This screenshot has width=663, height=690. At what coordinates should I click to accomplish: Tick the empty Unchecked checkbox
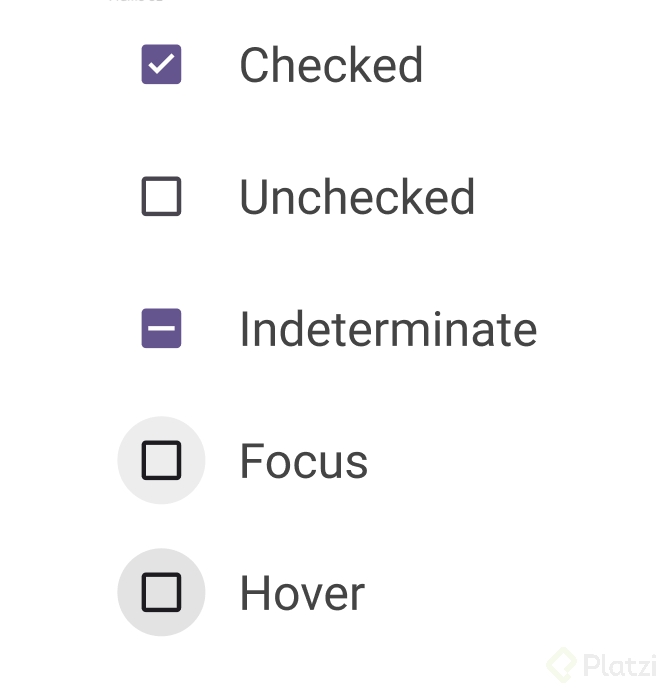(x=161, y=197)
